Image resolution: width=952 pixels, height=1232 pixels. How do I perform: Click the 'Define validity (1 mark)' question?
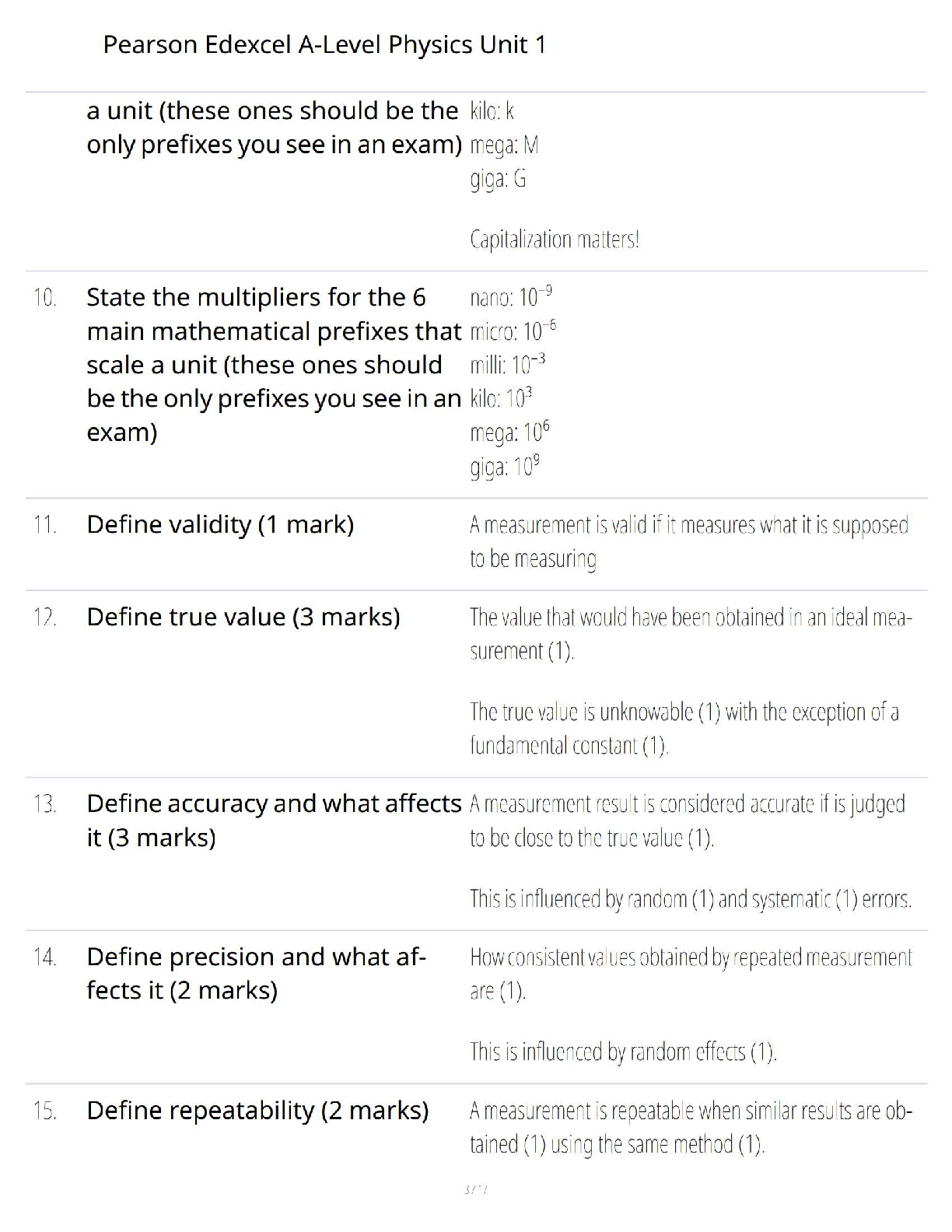220,524
